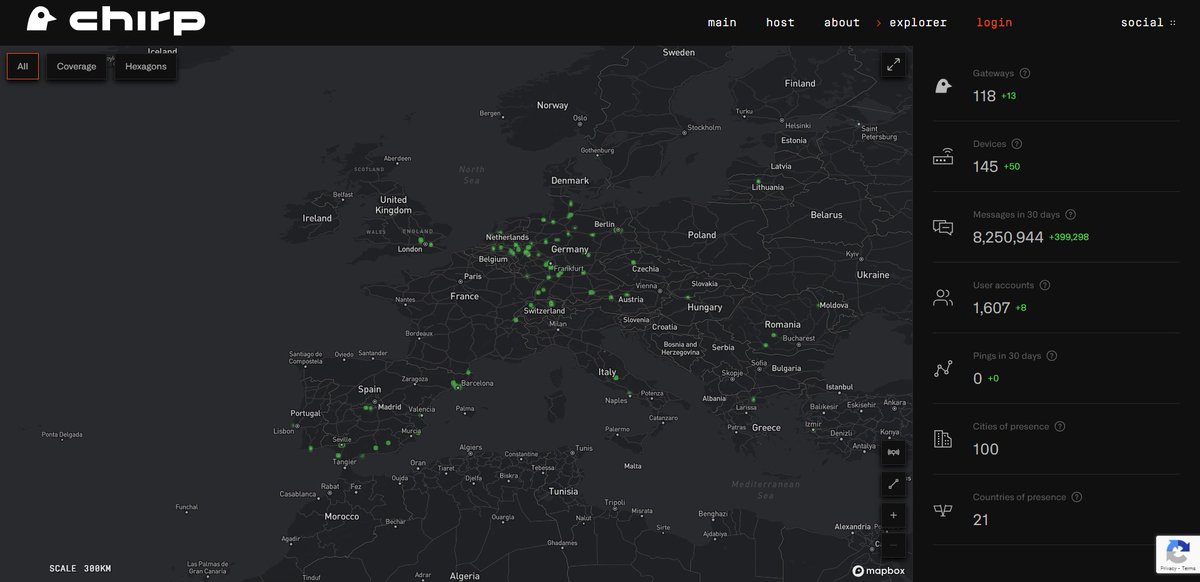Screen dimensions: 1200x582
Task: Show info tooltip for Devices
Action: pos(1017,144)
